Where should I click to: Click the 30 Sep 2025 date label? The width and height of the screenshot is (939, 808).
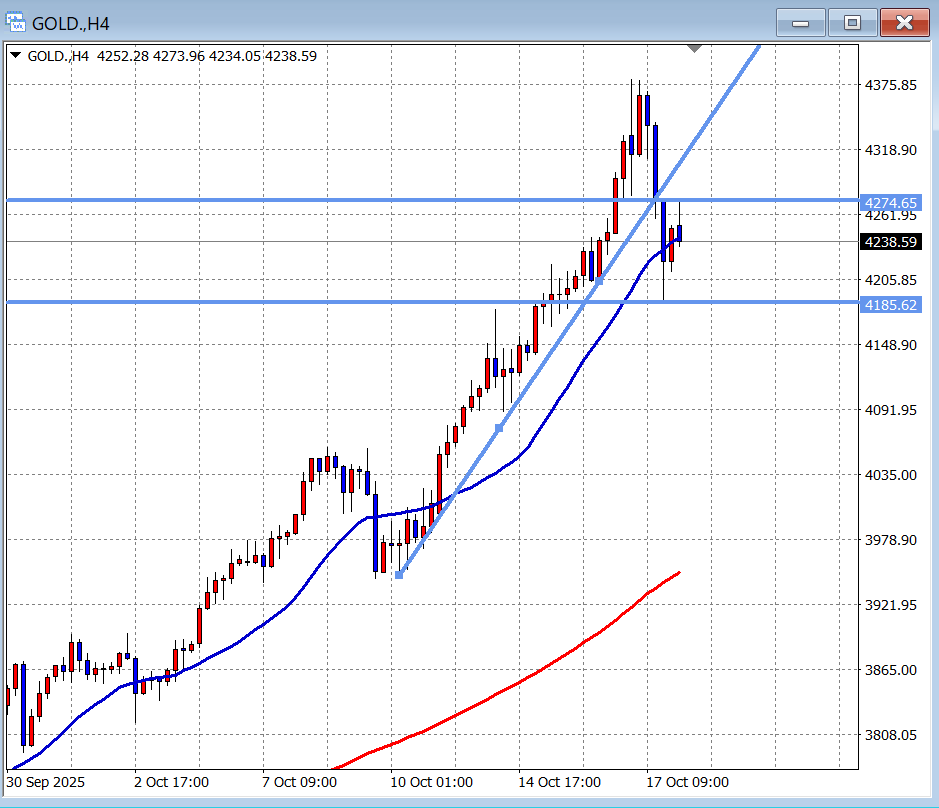47,781
